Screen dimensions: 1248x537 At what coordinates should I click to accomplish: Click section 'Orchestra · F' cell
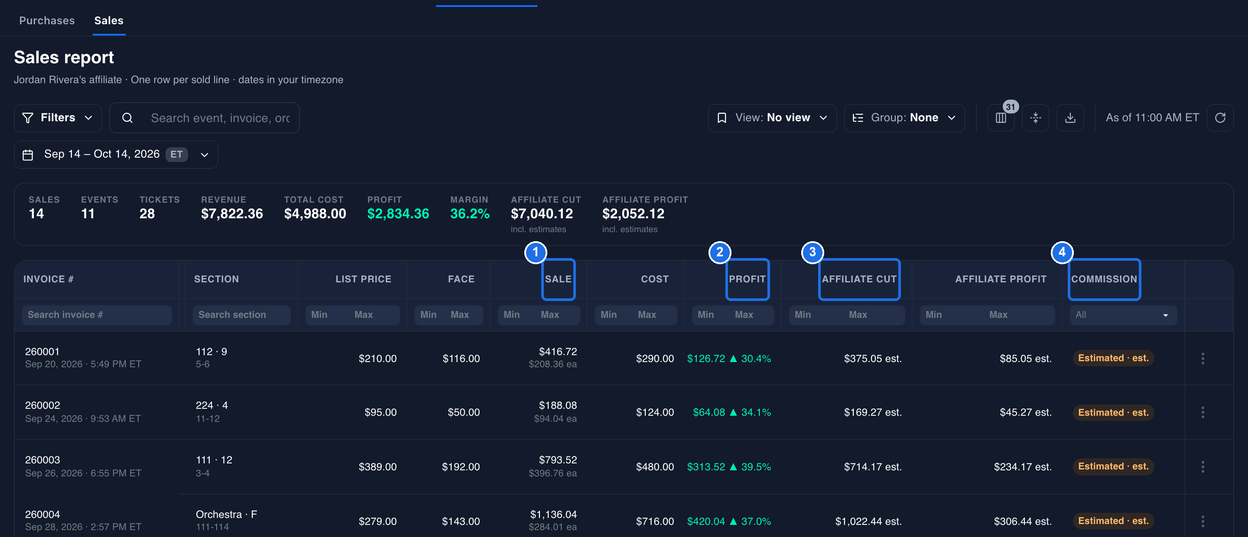pos(227,514)
